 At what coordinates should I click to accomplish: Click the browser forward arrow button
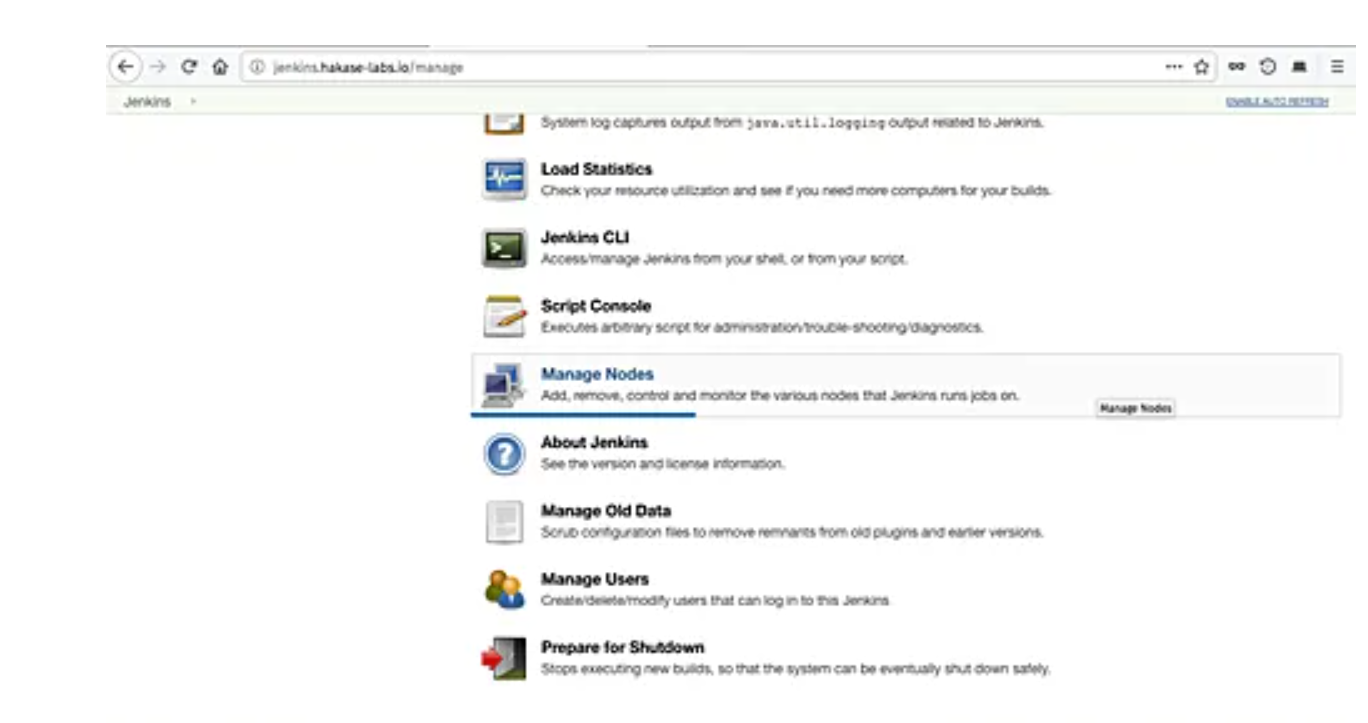(x=157, y=67)
